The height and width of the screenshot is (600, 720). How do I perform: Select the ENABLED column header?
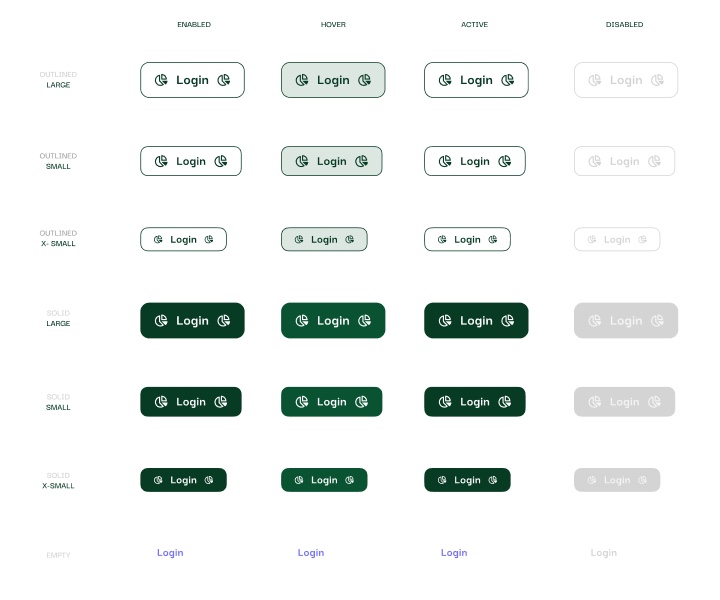click(x=194, y=24)
